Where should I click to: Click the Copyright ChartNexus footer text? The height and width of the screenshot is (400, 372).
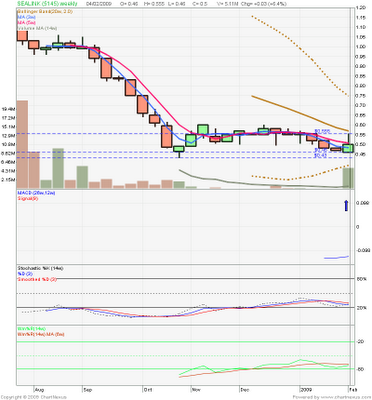click(x=35, y=397)
